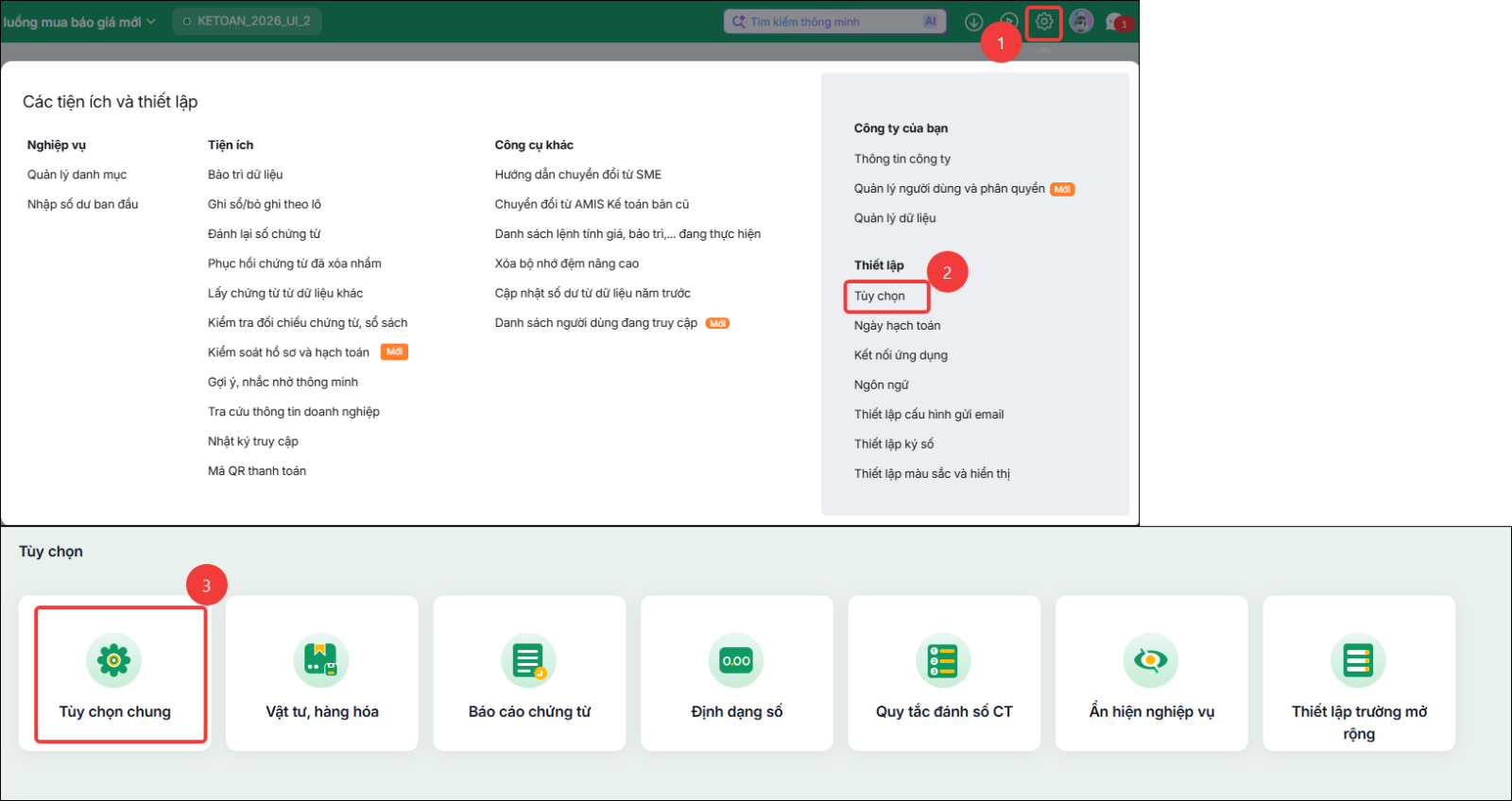Open the Báo cáo chứng từ card label
Viewport: 1512px width, 801px height.
[x=529, y=711]
